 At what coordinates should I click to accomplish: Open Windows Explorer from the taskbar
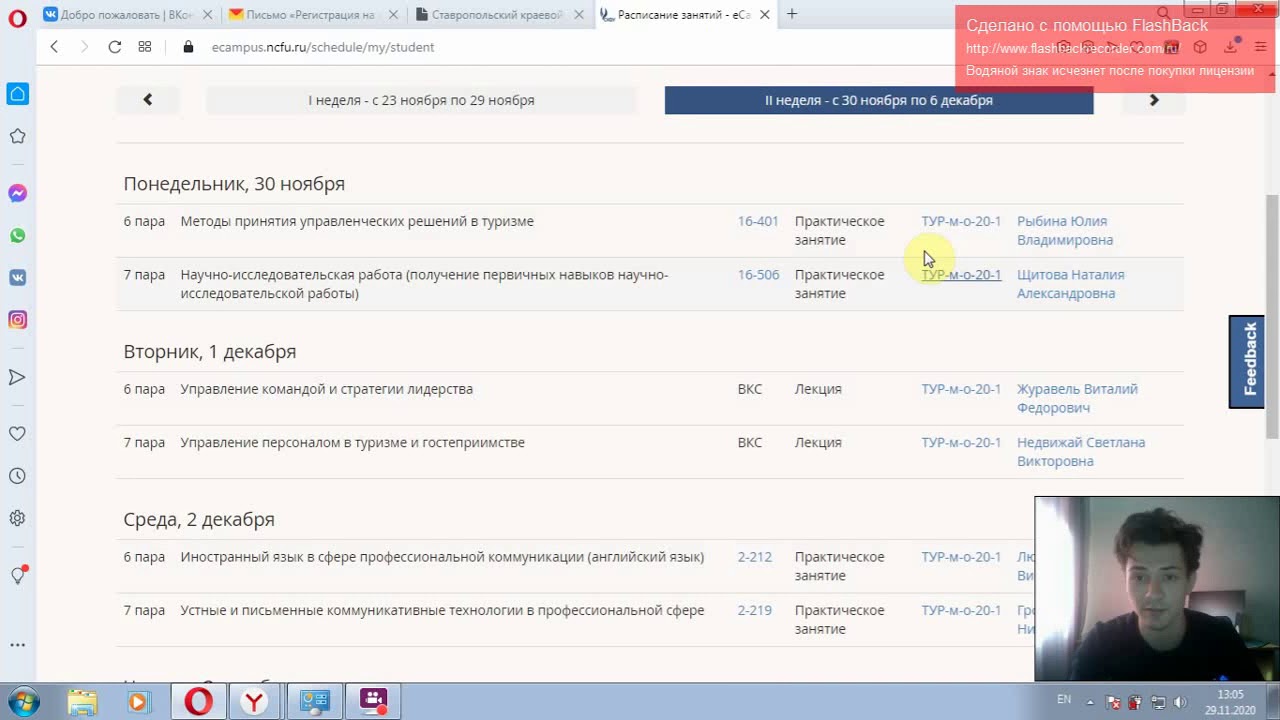[83, 702]
